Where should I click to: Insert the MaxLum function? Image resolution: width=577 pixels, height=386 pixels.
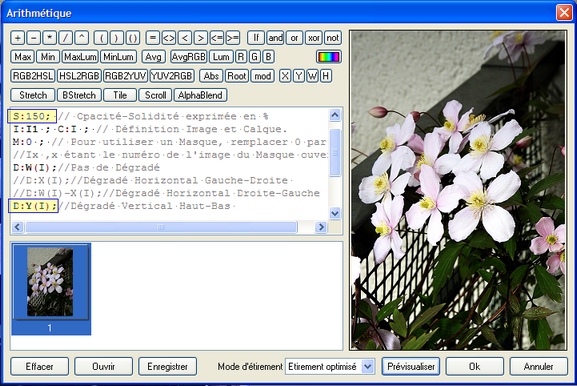(80, 57)
